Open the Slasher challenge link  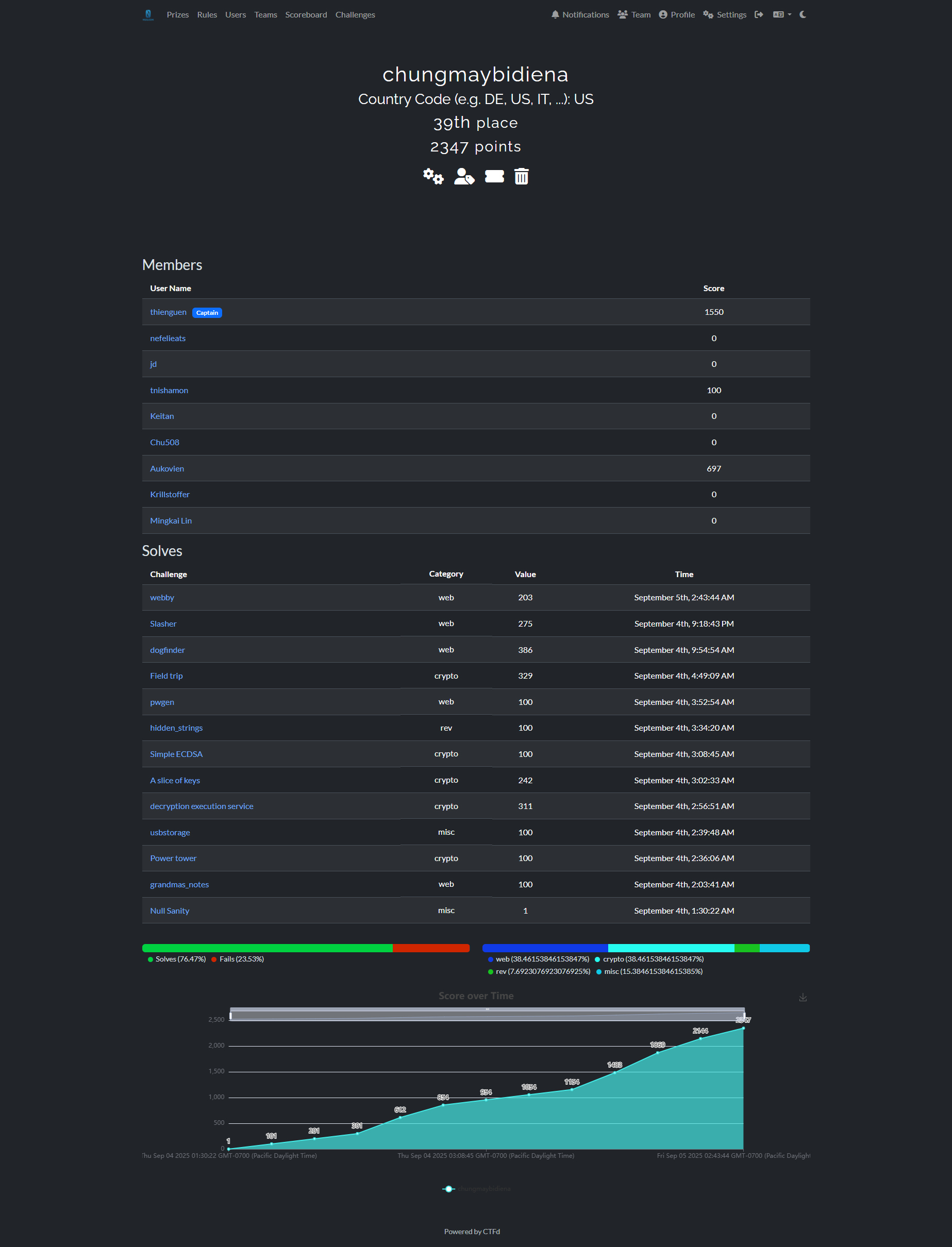tap(163, 624)
